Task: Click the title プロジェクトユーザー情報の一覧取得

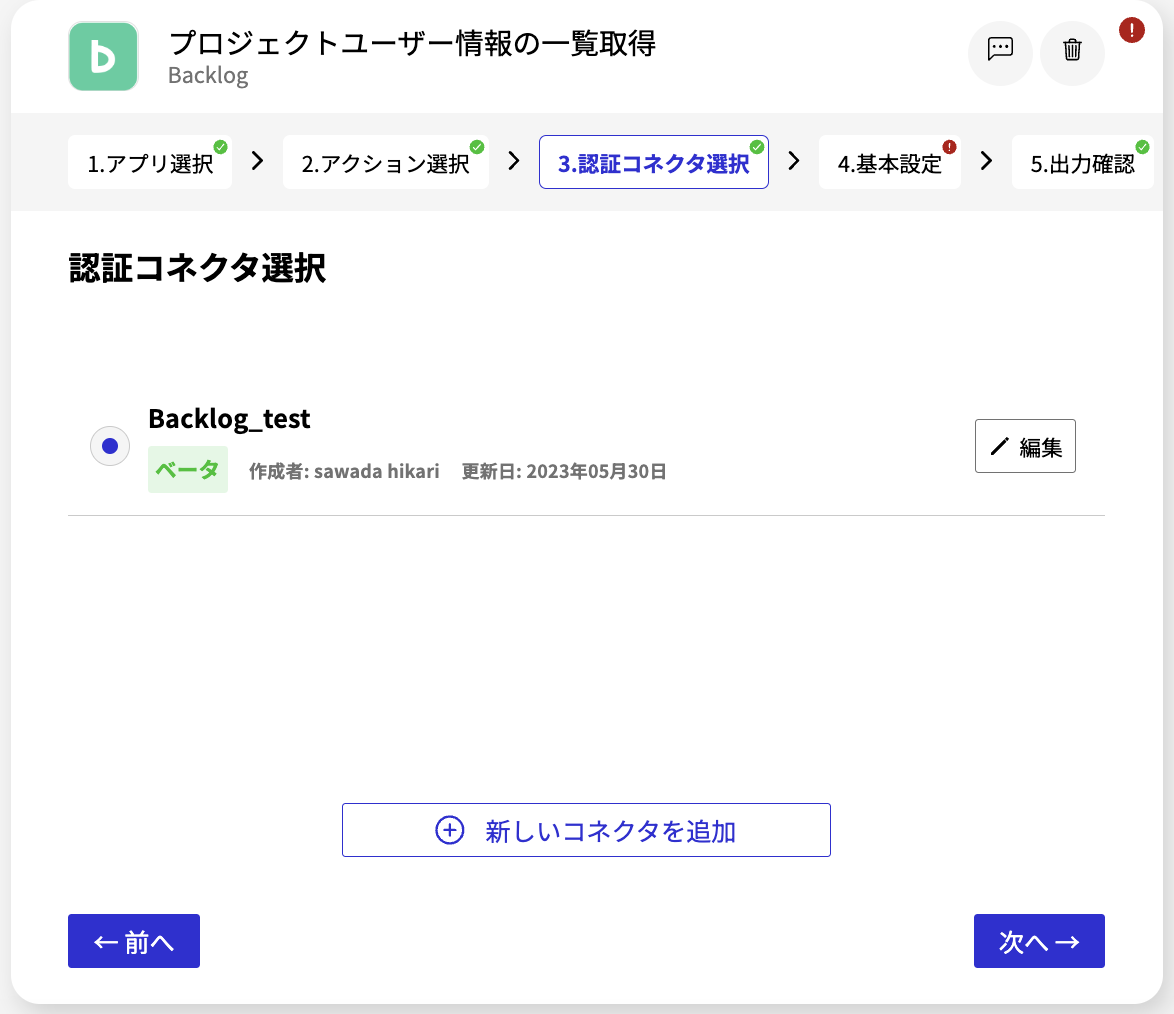Action: pos(412,43)
